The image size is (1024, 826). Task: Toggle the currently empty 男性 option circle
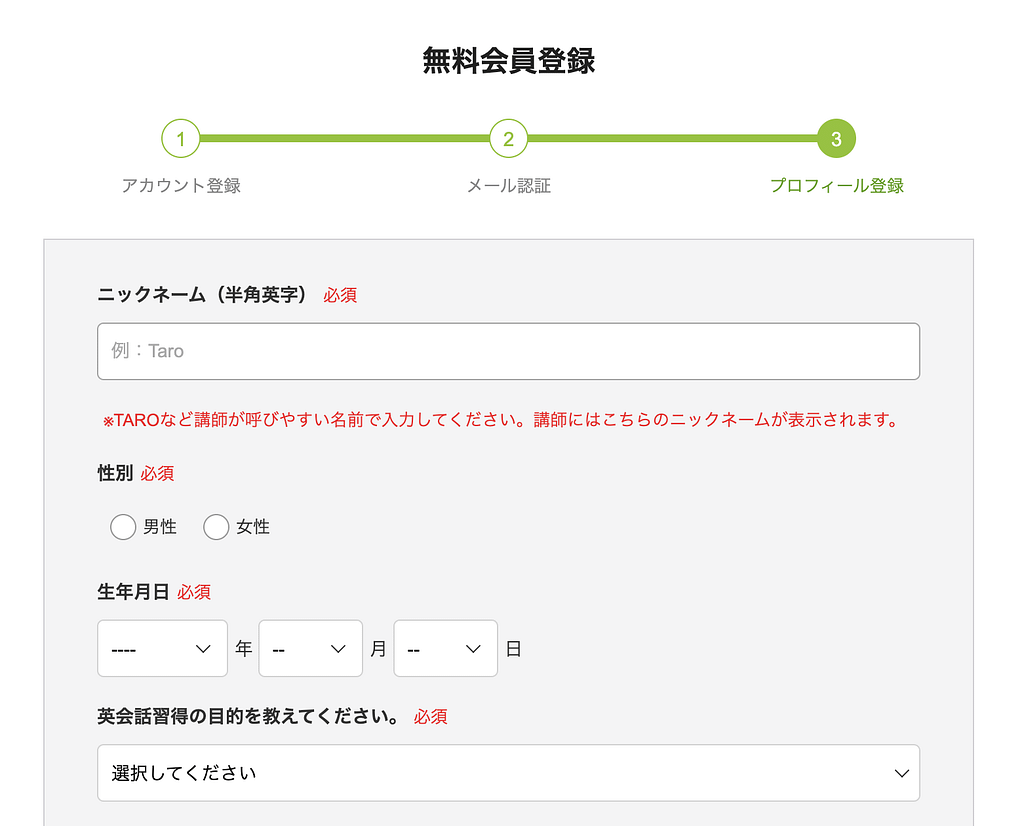(123, 526)
